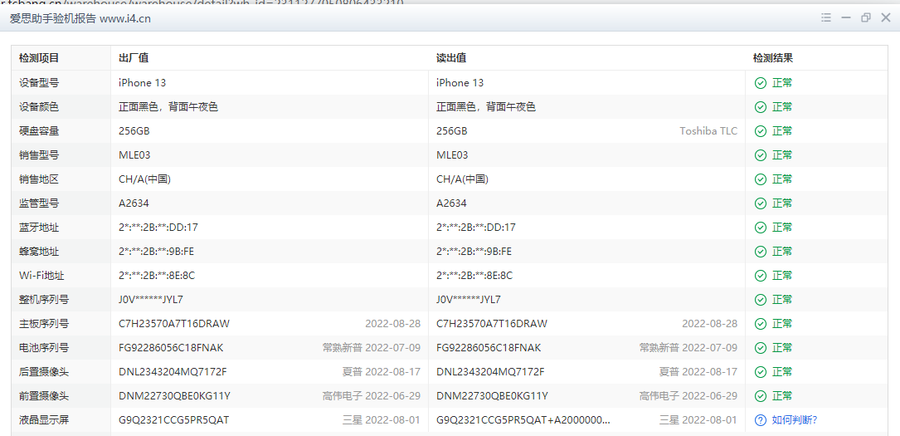Click read value G9Q2321CCG5PR5QAT+A2000000...
Viewport: 900px width, 436px height.
523,420
